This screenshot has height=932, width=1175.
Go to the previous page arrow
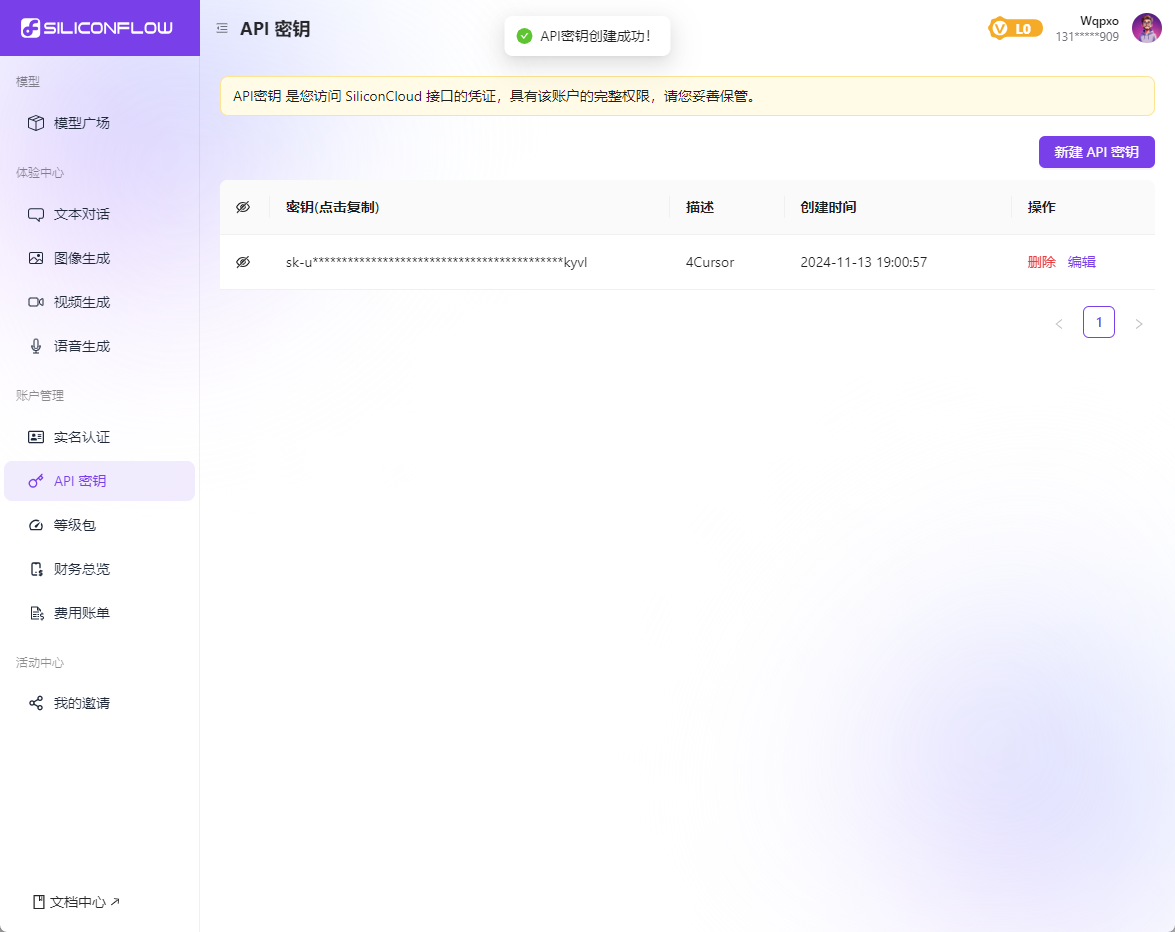click(1059, 323)
